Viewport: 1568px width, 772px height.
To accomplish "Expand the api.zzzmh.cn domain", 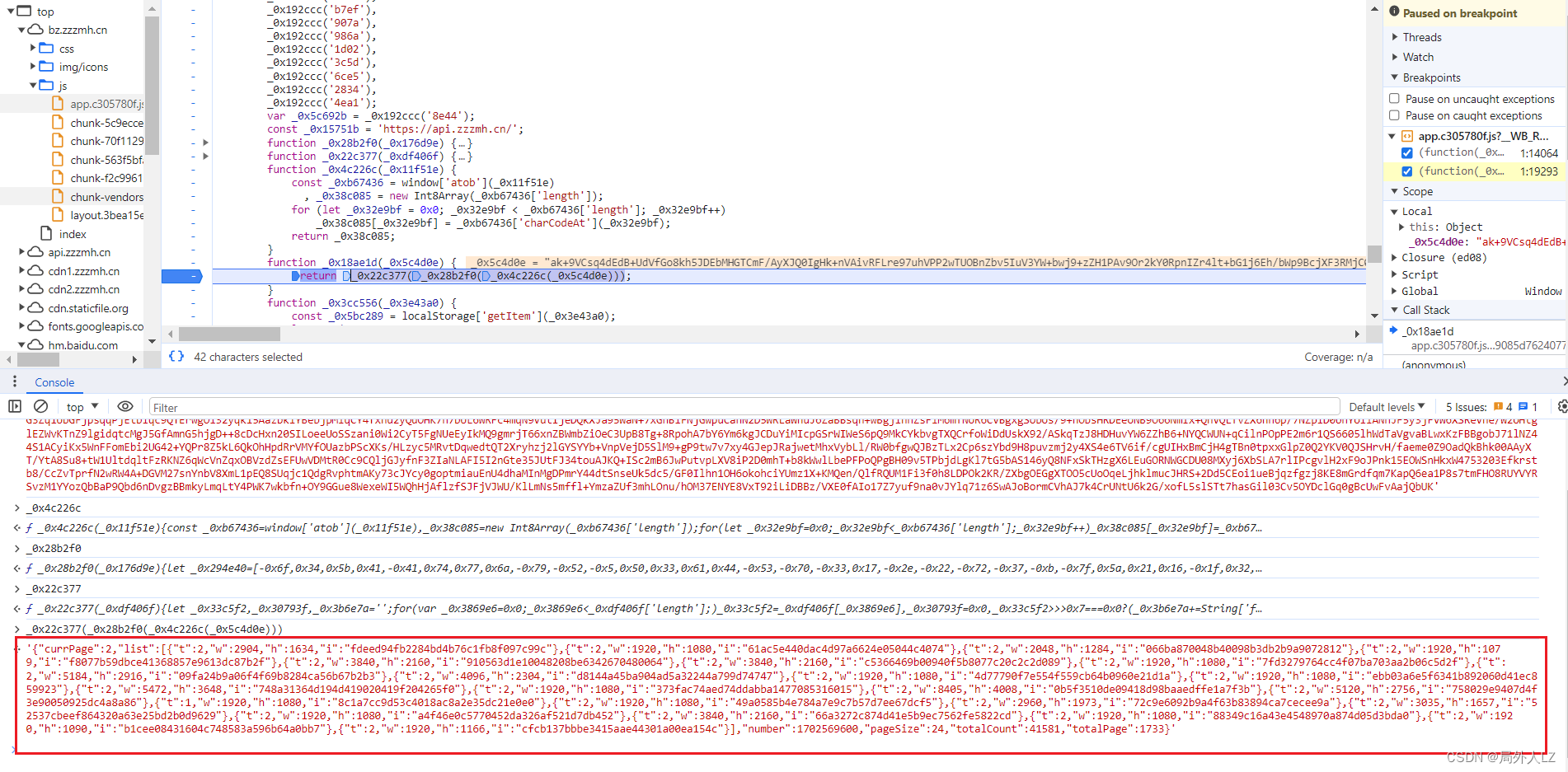I will (21, 252).
